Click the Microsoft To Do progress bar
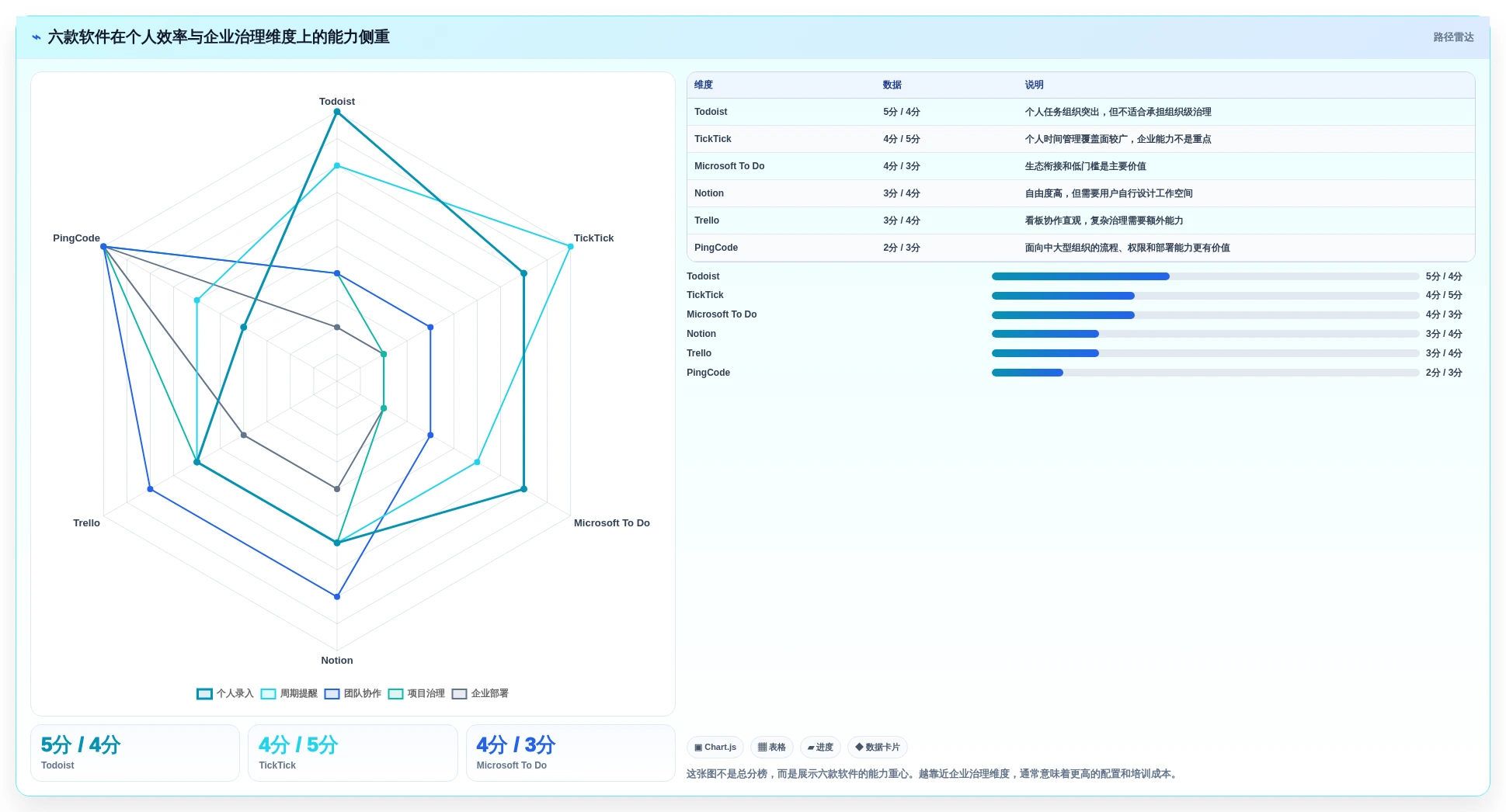 point(1205,315)
